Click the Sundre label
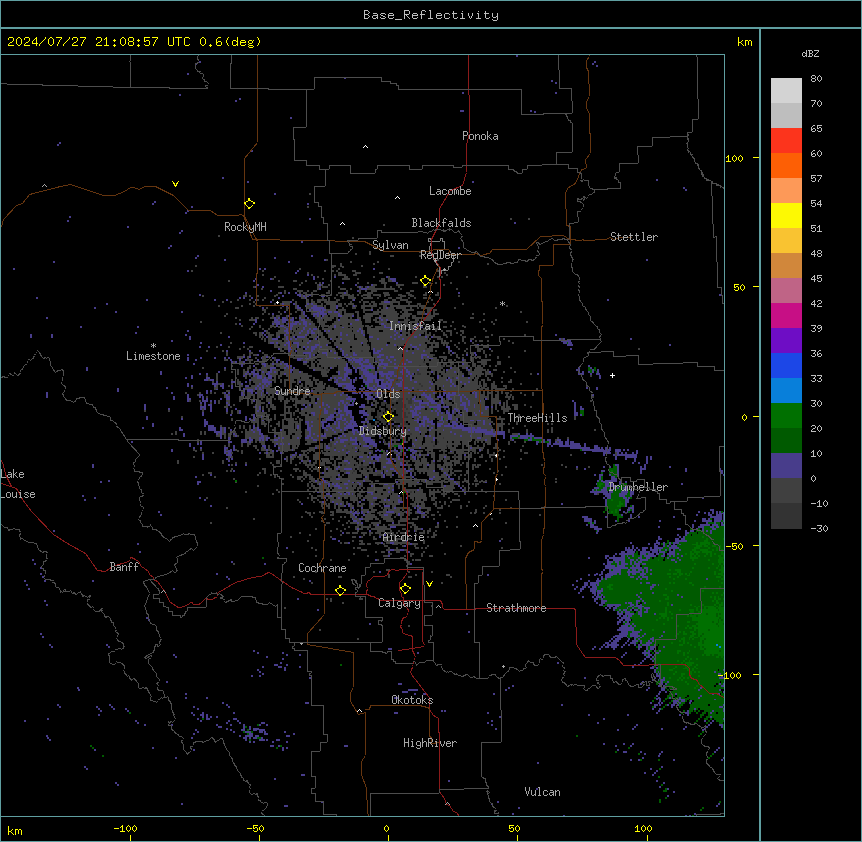This screenshot has width=862, height=842. click(x=292, y=391)
